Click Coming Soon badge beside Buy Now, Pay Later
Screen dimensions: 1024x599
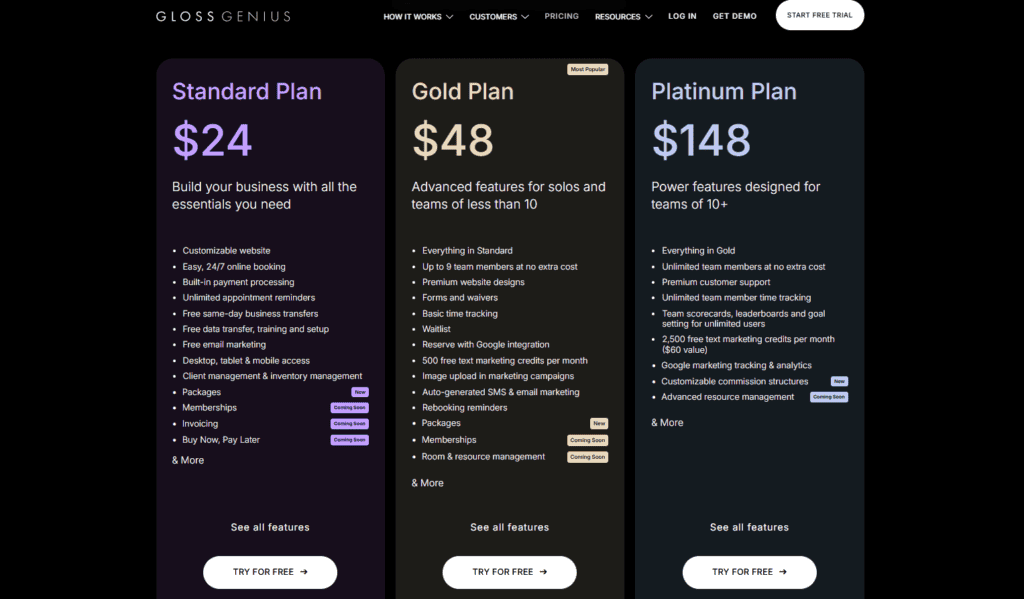pos(349,440)
